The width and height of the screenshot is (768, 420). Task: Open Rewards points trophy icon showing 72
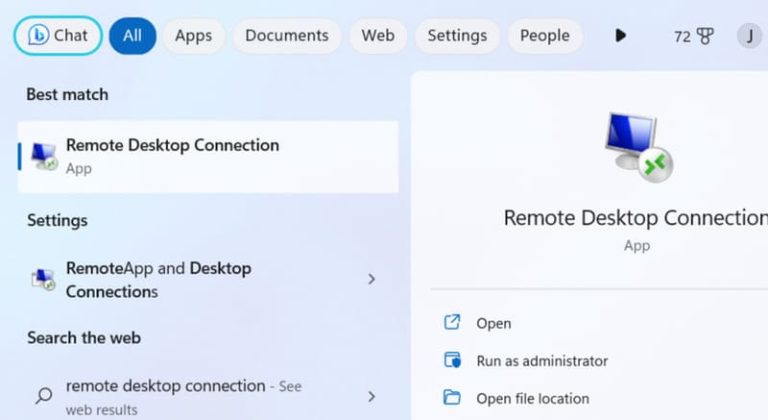694,36
